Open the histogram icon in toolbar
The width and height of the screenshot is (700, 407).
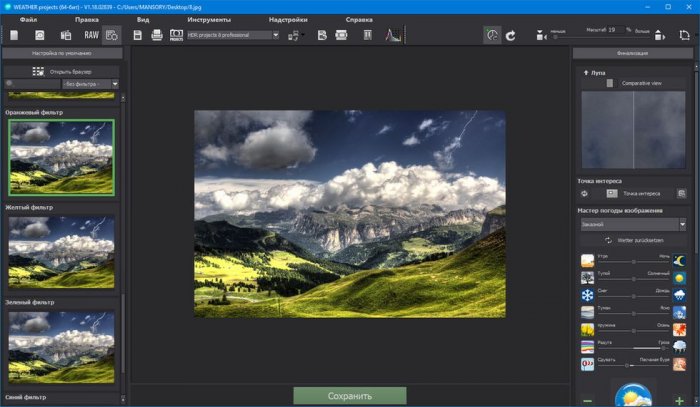point(393,35)
